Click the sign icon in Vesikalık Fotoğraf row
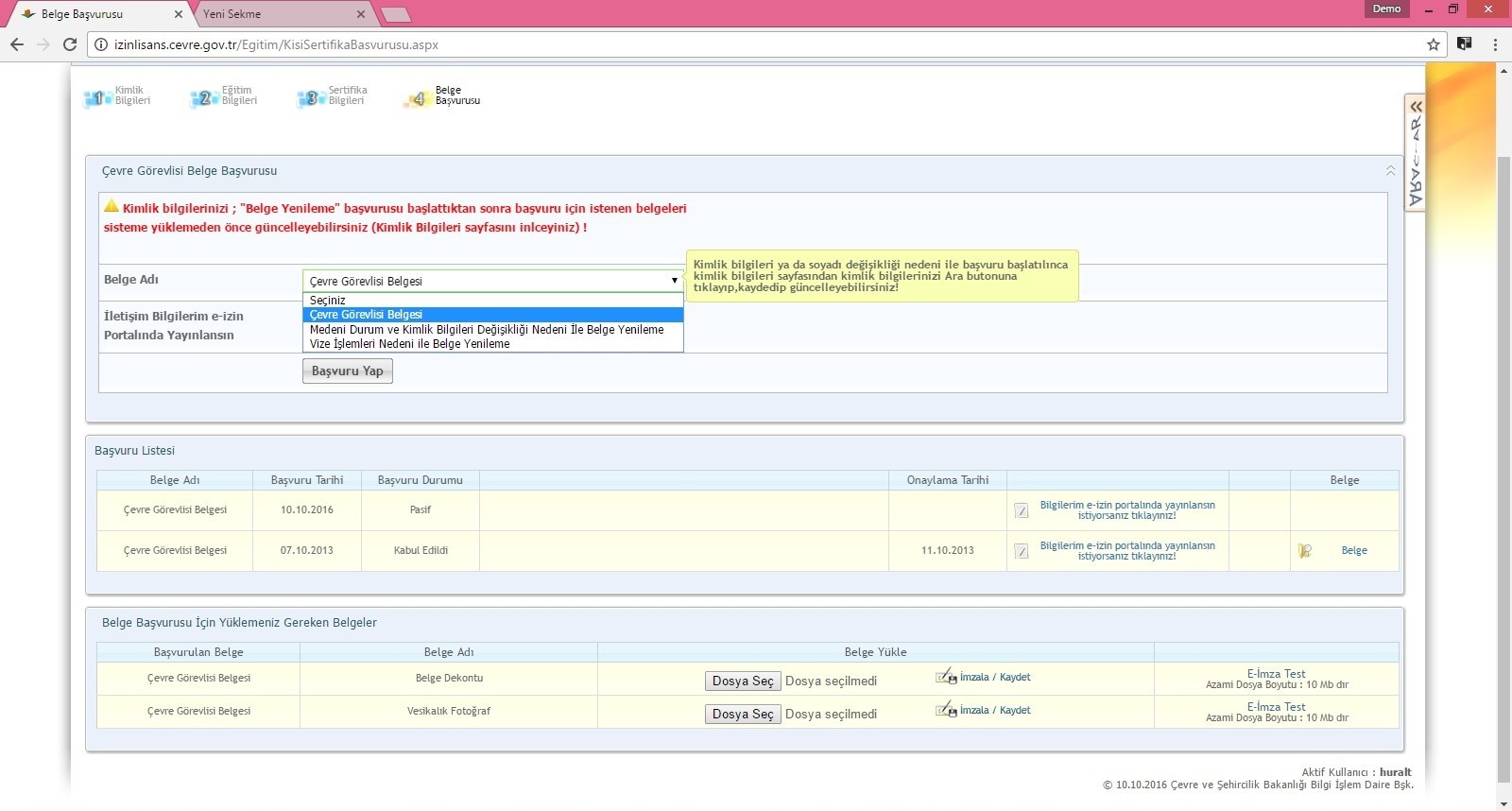This screenshot has height=811, width=1512. click(946, 710)
